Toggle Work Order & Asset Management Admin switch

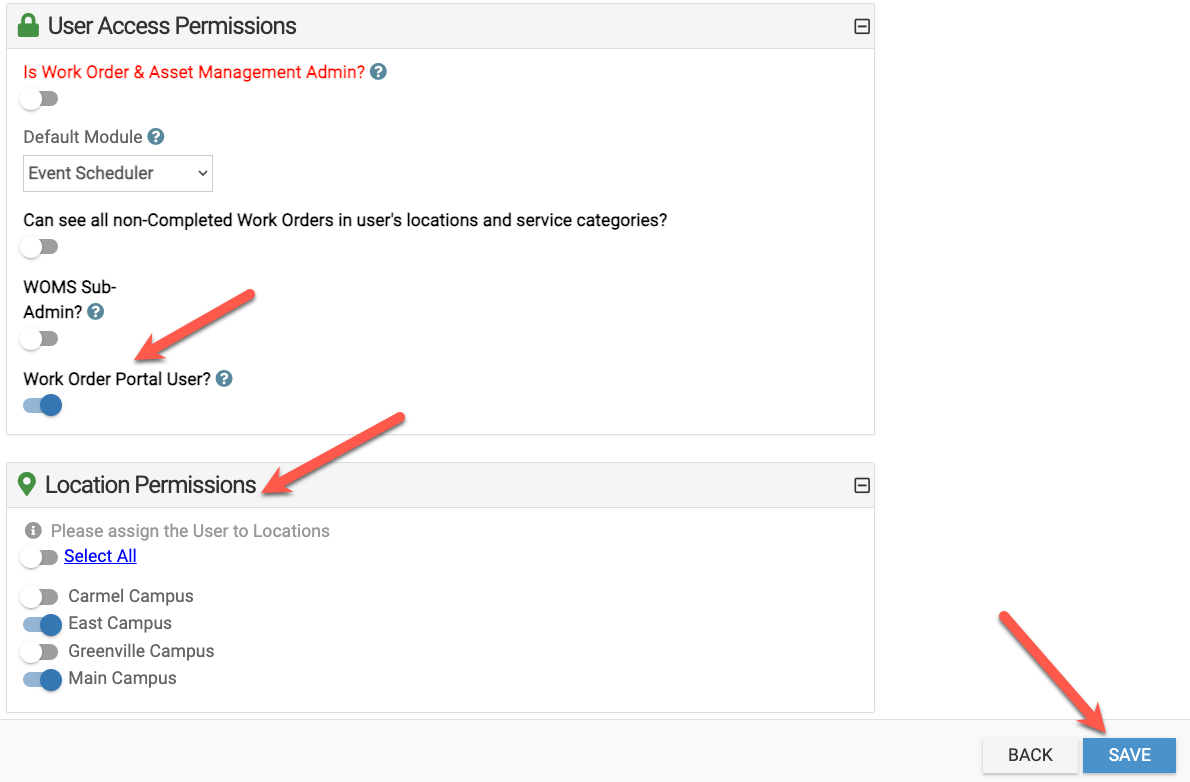[40, 99]
